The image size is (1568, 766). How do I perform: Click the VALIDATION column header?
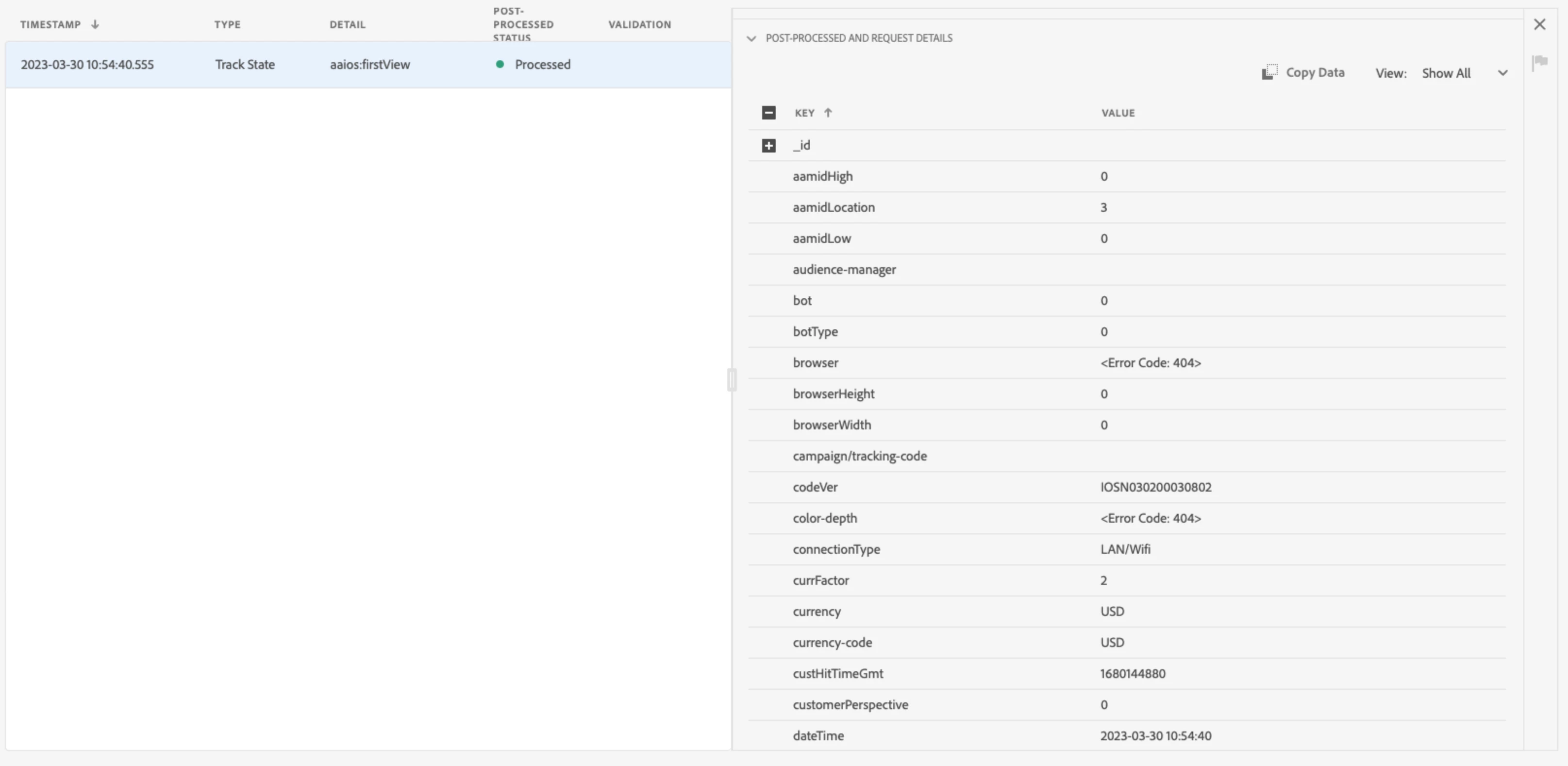(x=639, y=24)
